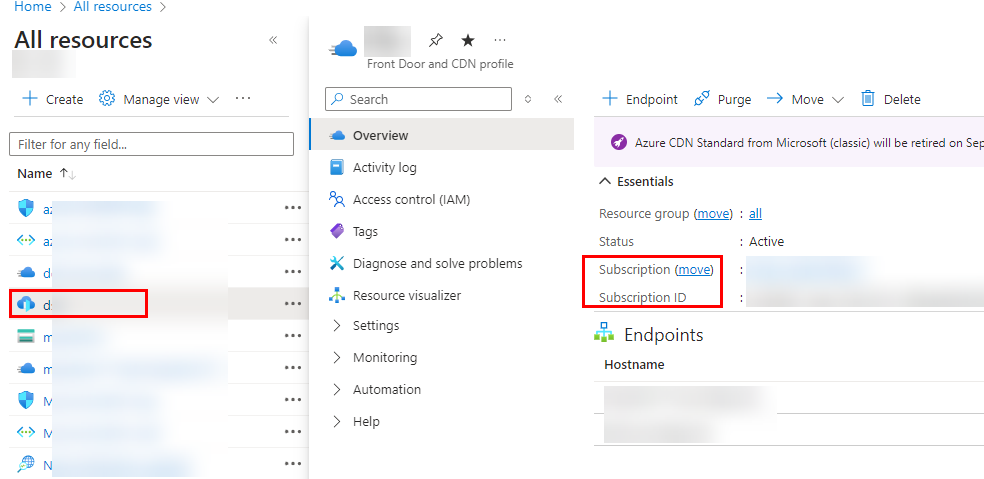Sort resources by Name column
The width and height of the screenshot is (984, 479).
46,174
